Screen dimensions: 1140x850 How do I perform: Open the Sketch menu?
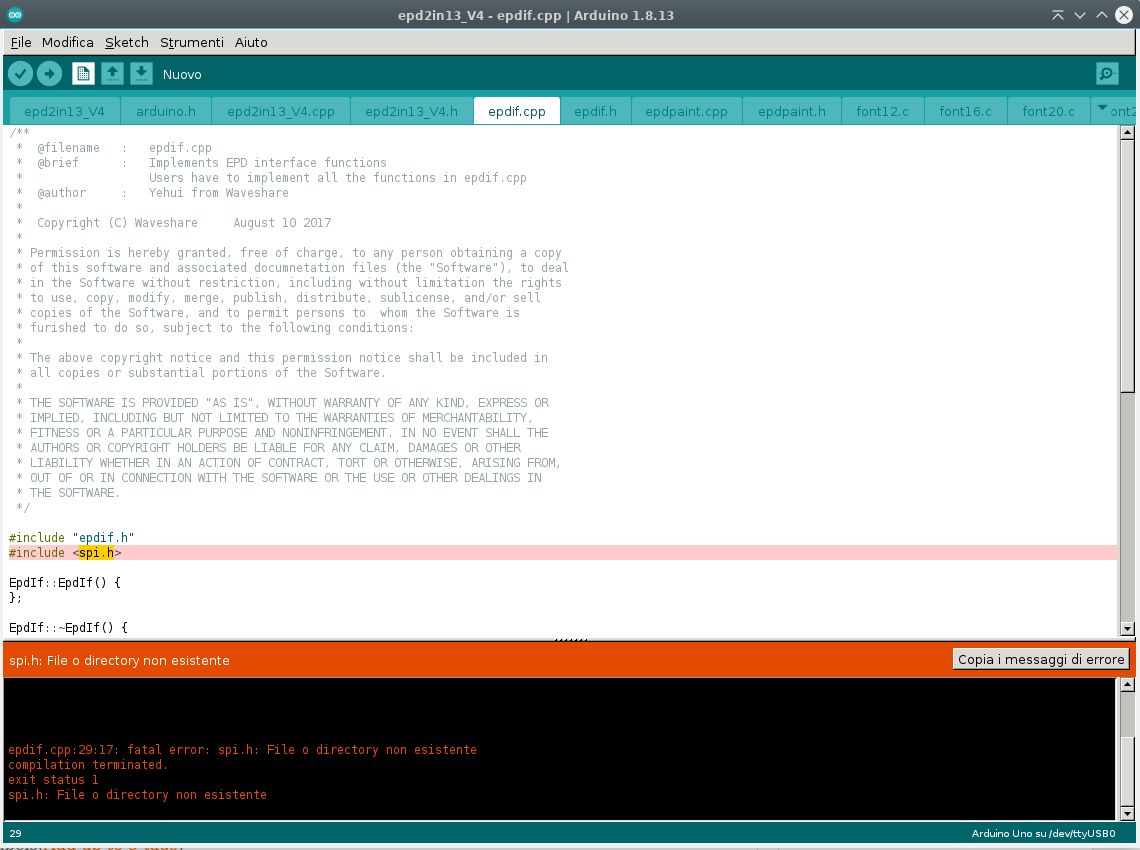click(x=127, y=42)
